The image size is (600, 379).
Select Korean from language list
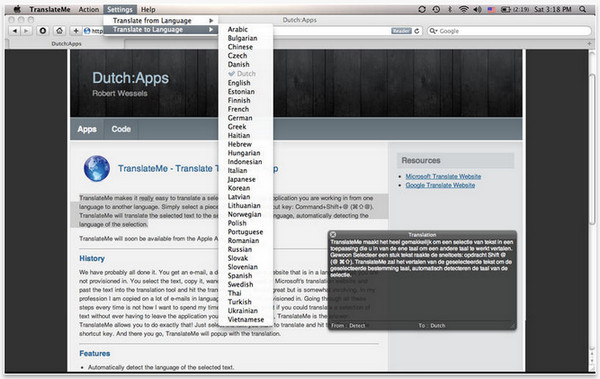point(245,188)
